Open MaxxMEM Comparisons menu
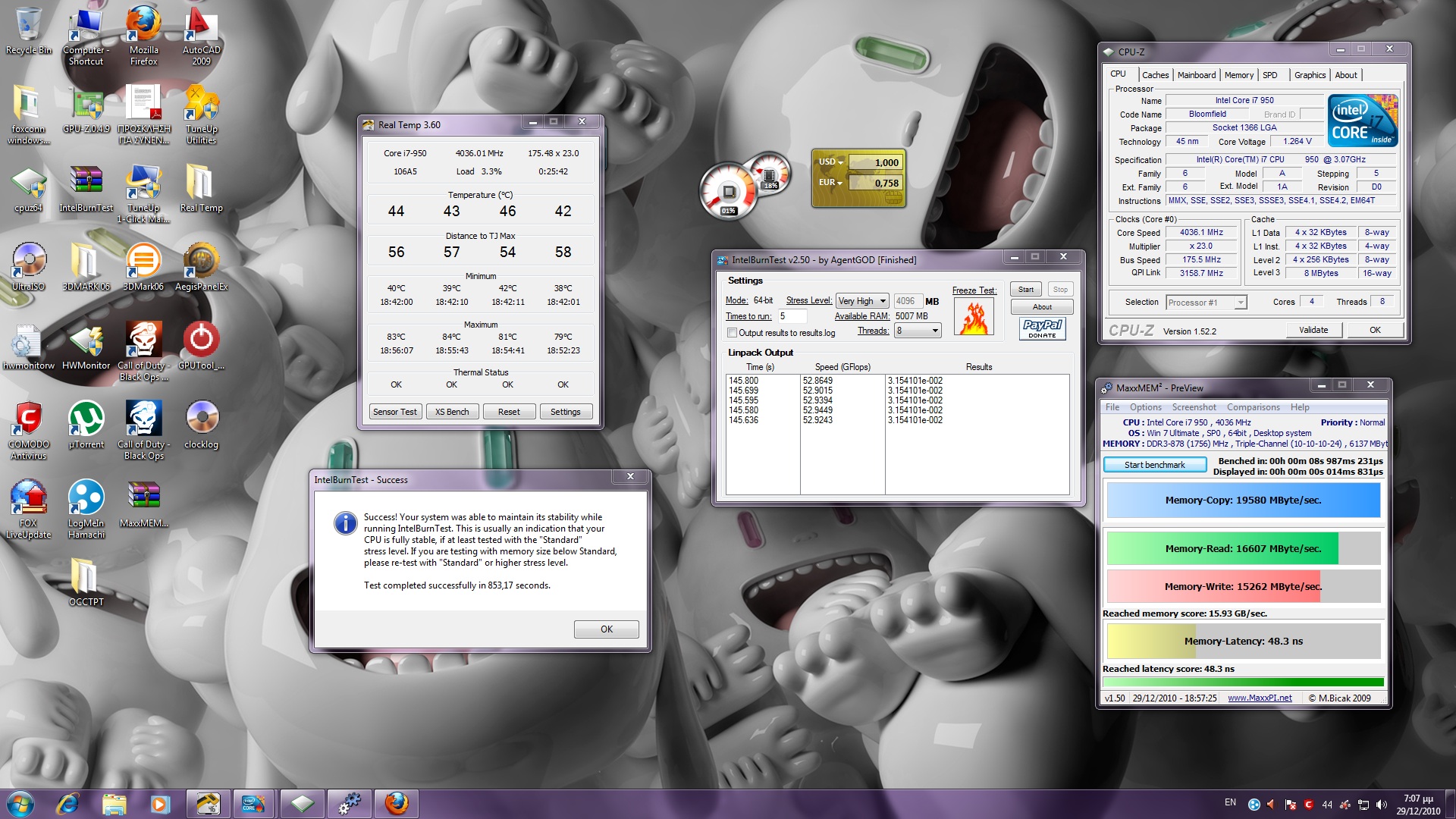 click(1253, 407)
